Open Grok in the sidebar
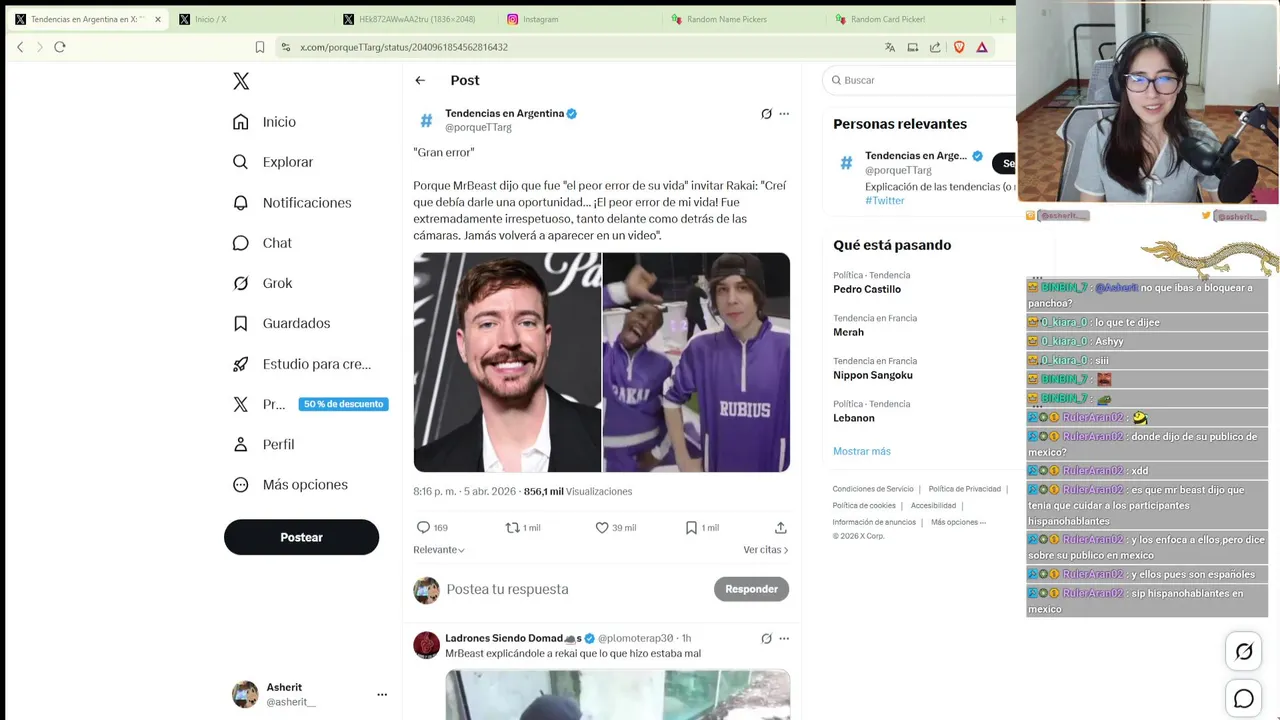This screenshot has width=1280, height=720. click(262, 283)
